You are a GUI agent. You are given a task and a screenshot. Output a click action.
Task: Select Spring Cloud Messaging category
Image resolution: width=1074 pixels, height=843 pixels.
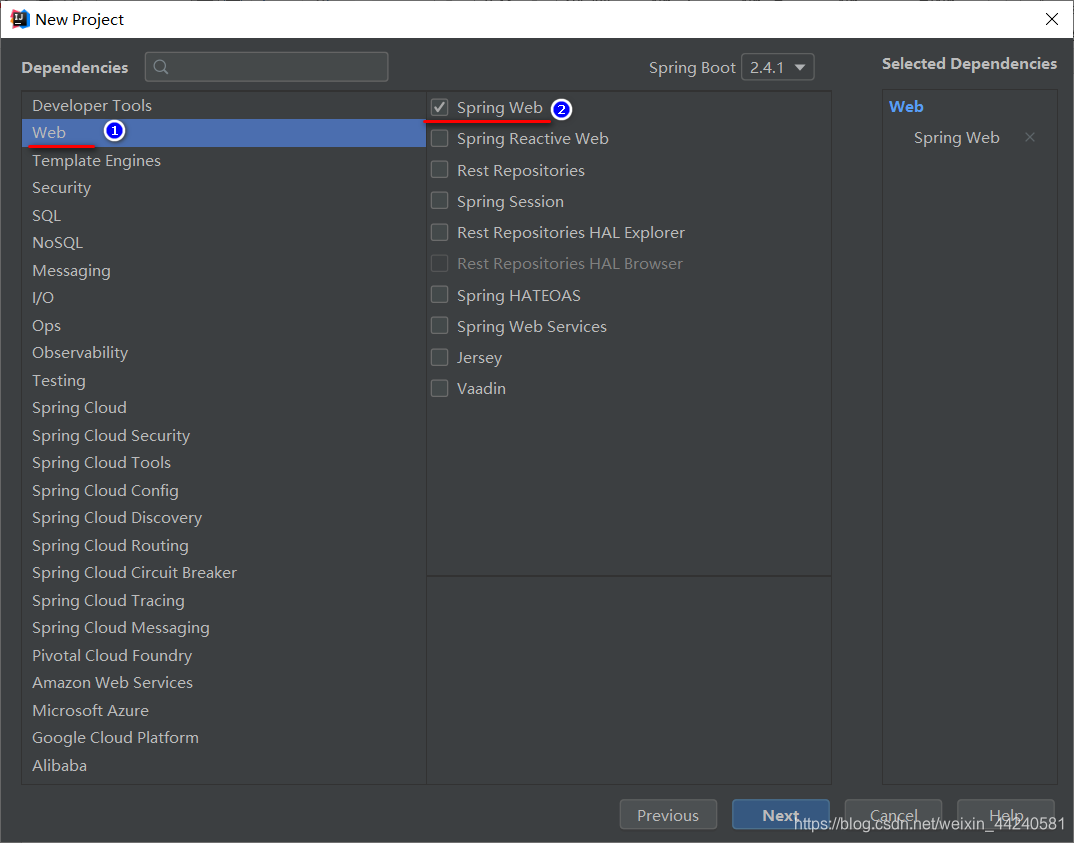coord(224,628)
